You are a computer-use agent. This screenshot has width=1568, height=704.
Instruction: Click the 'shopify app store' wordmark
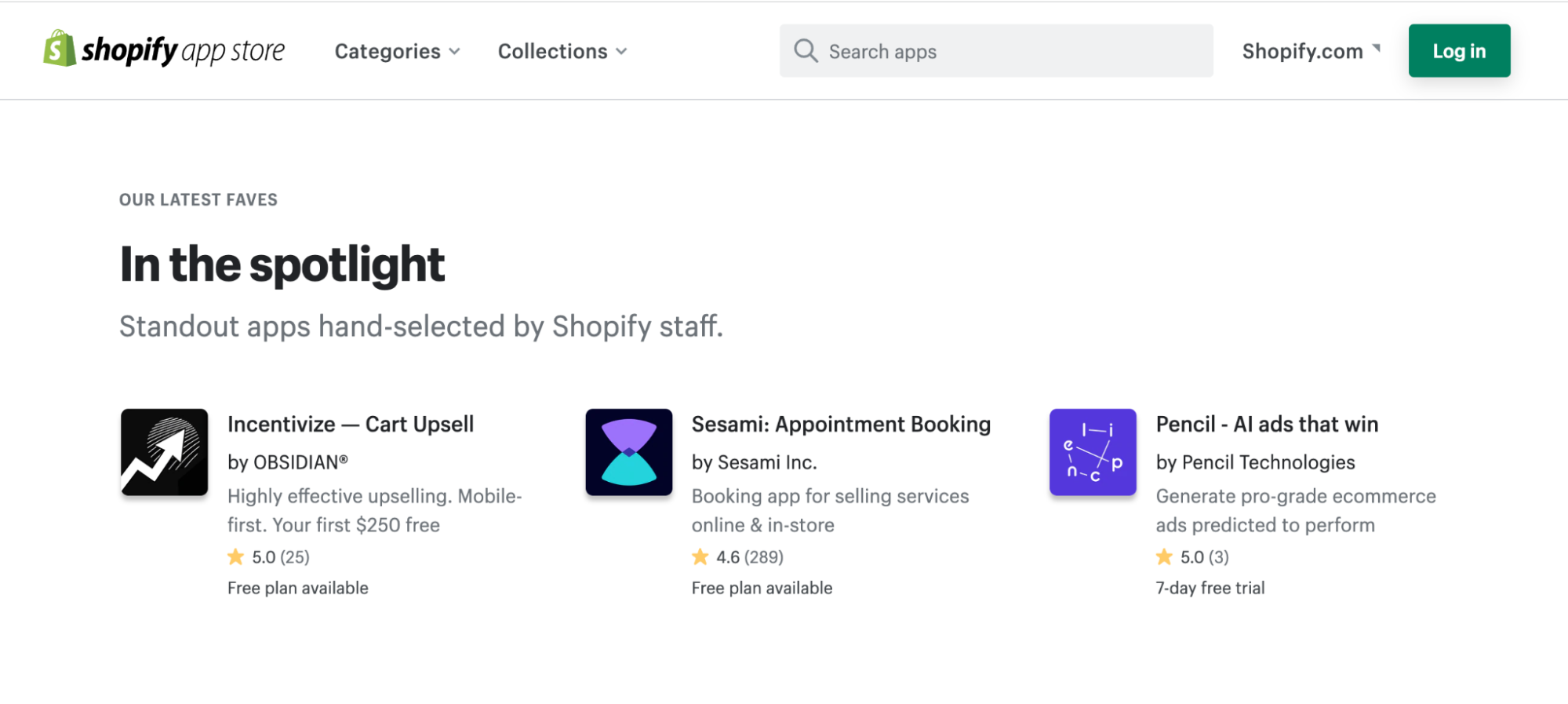tap(184, 51)
